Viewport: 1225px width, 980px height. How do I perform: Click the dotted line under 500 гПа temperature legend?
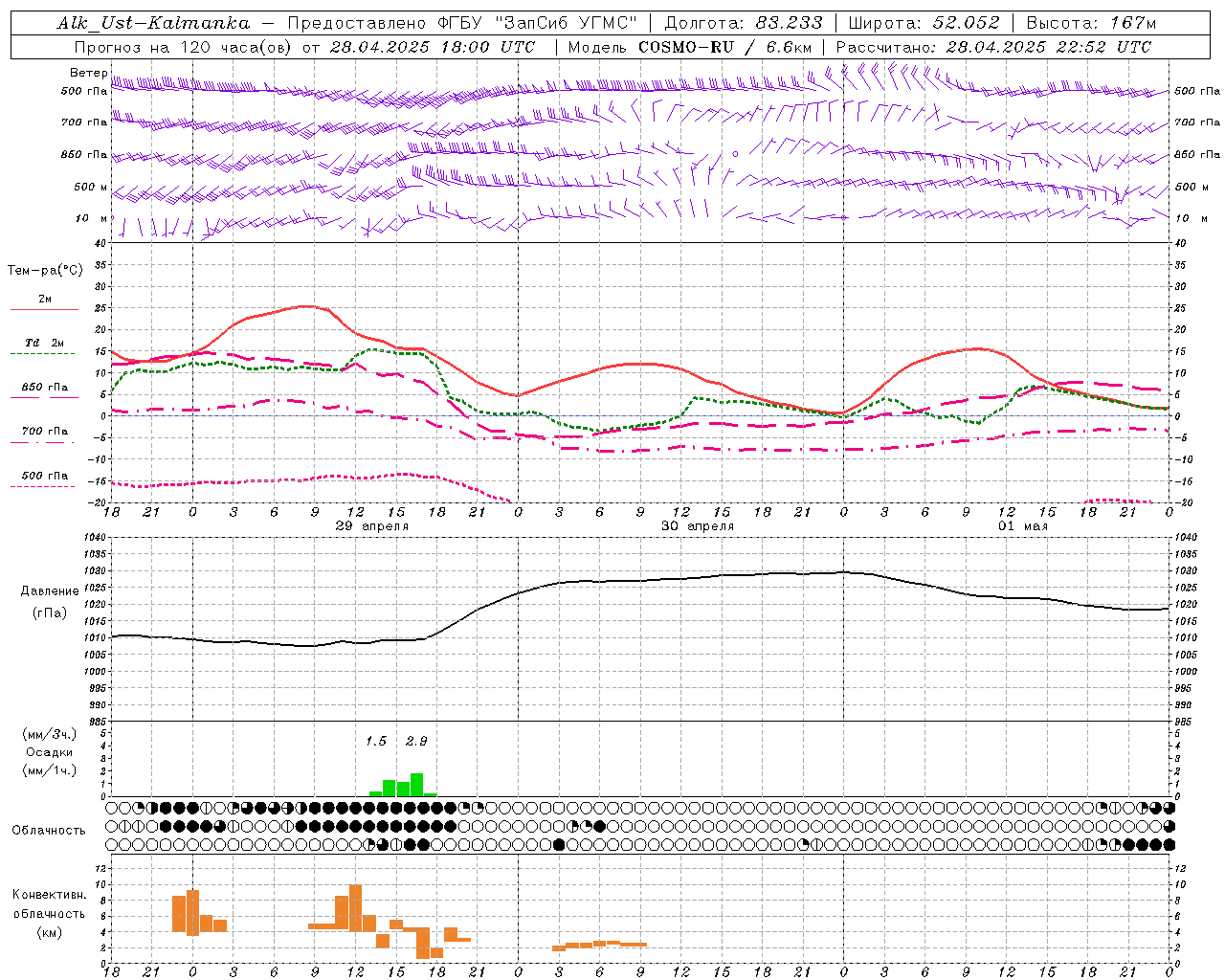[43, 487]
